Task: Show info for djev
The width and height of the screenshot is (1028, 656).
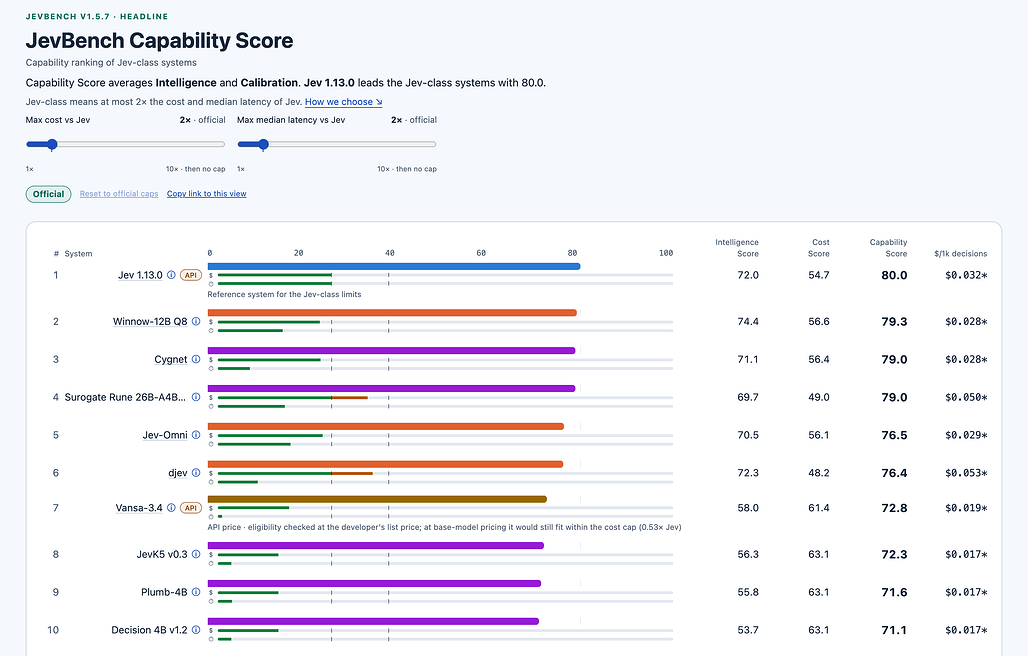Action: point(195,473)
